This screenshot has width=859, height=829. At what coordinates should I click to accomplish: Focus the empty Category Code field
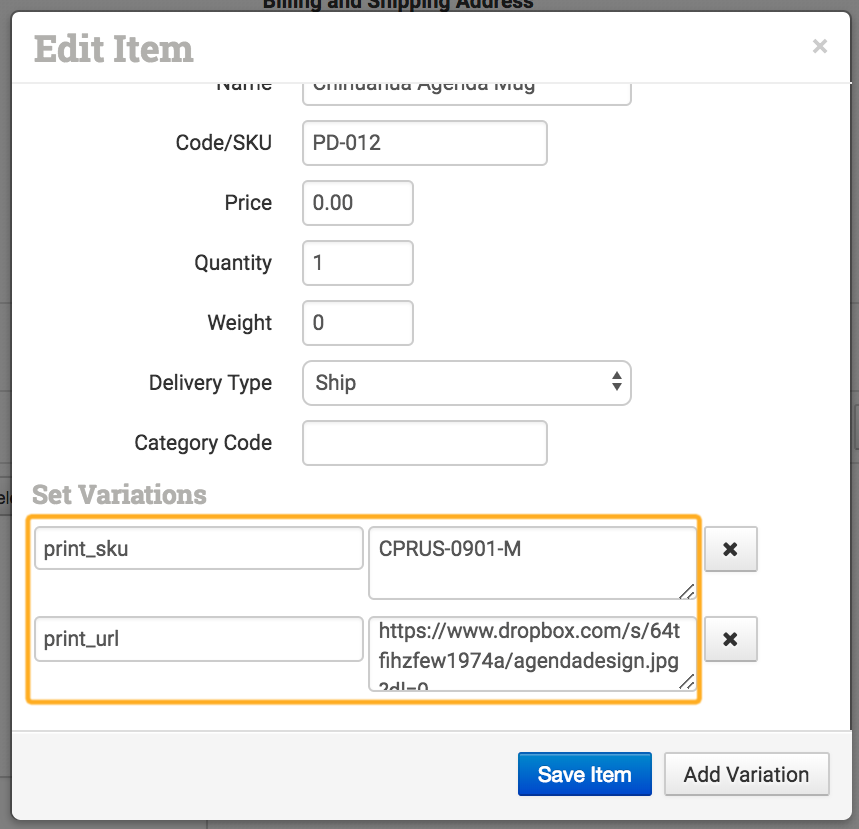pyautogui.click(x=424, y=443)
